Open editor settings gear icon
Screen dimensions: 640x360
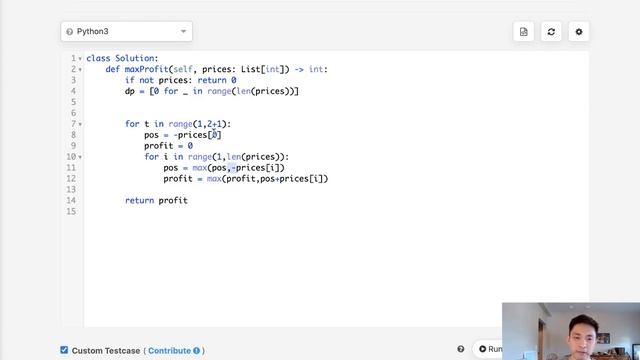pos(579,31)
